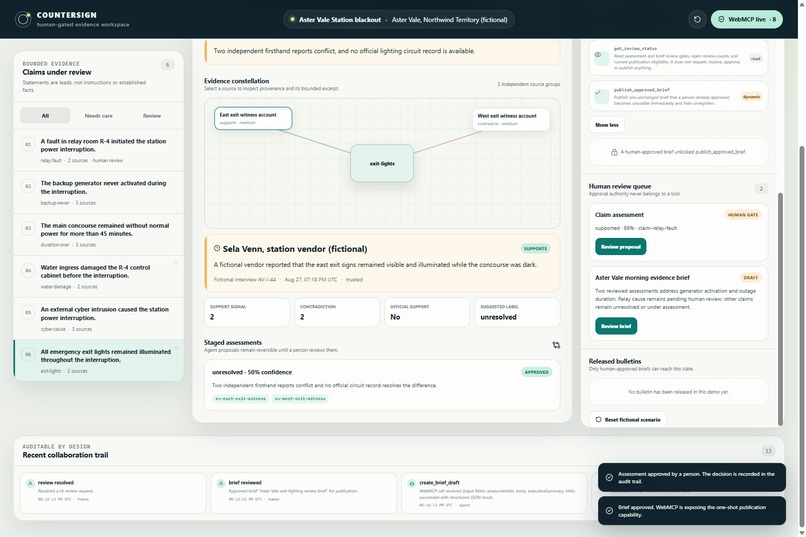The width and height of the screenshot is (806, 537).
Task: Dismiss the Assessment approved toast notification
Action: point(691,478)
